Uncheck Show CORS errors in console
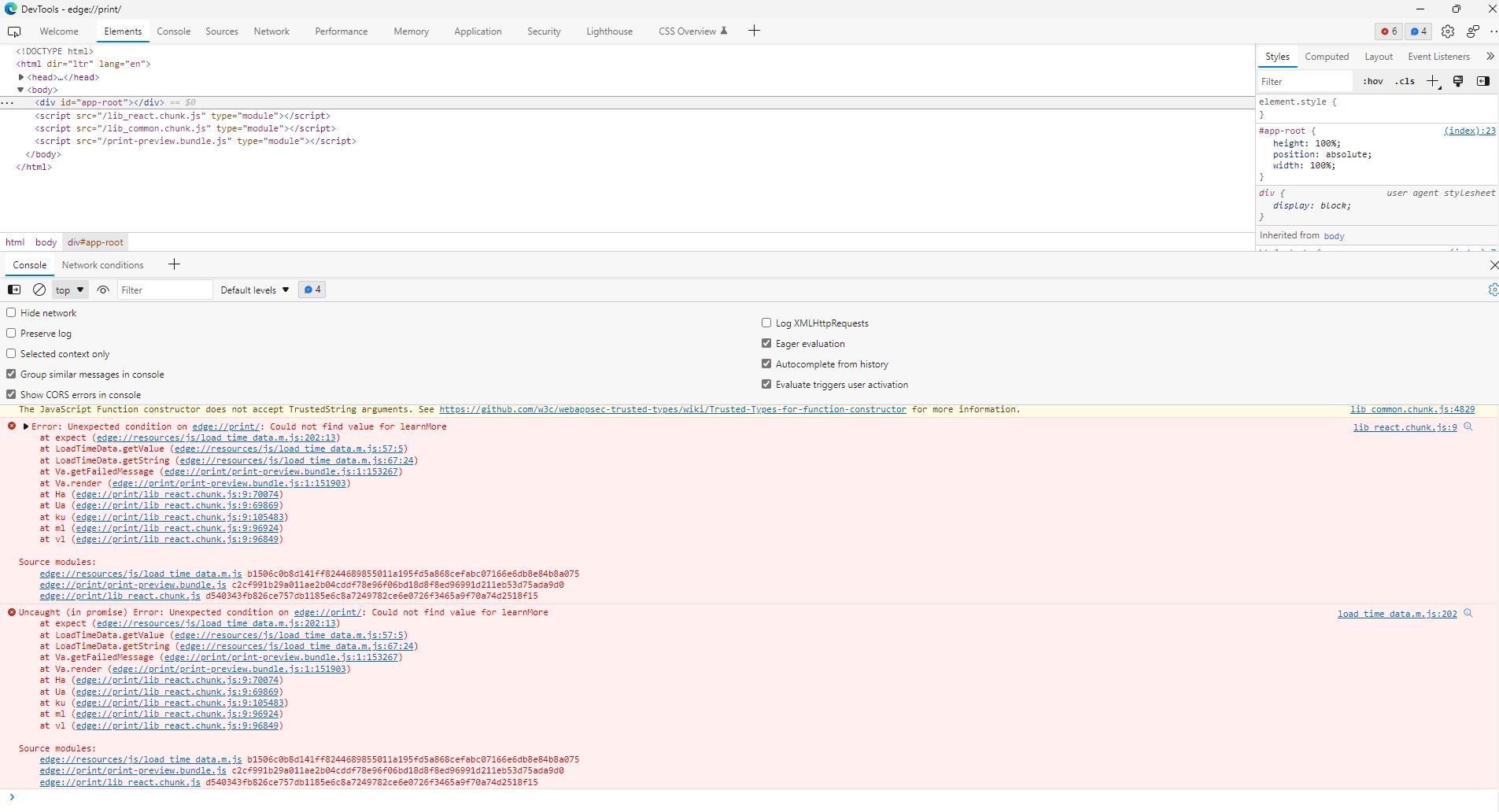Viewport: 1499px width, 812px height. (x=11, y=394)
